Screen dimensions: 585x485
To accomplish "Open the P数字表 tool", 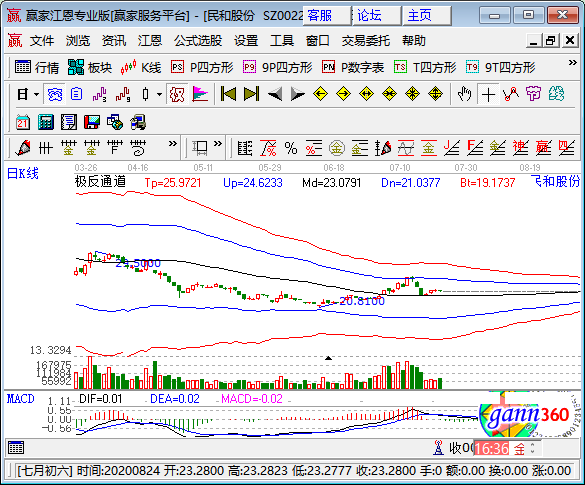I will [353, 68].
